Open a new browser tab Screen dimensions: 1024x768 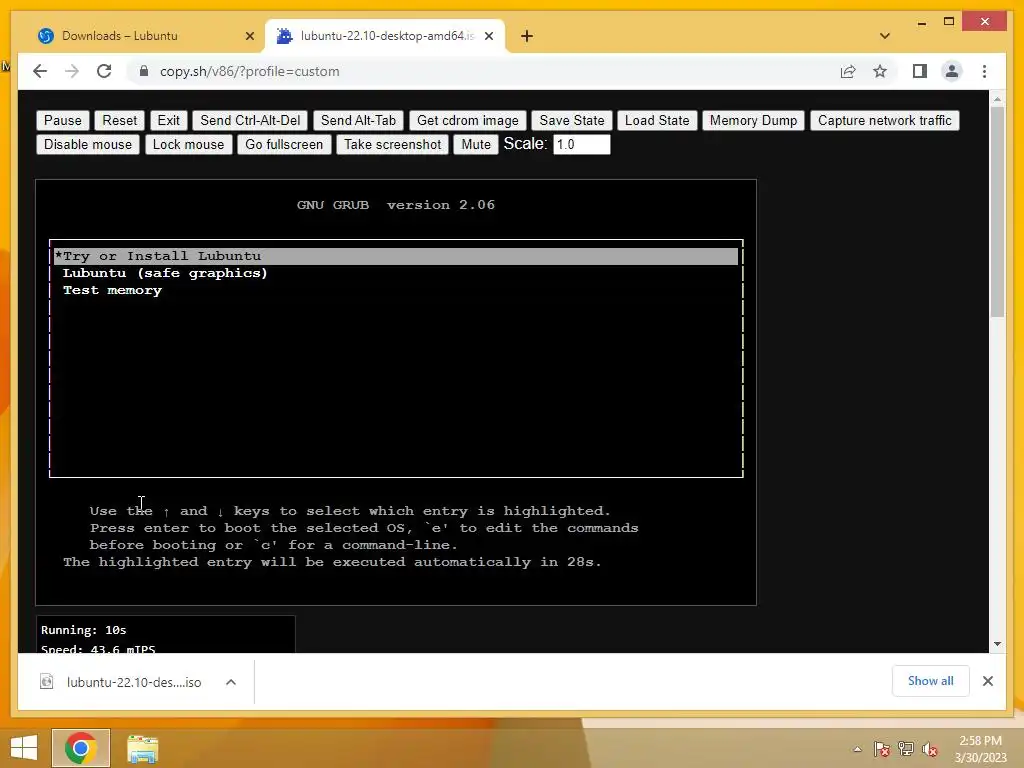pyautogui.click(x=527, y=36)
